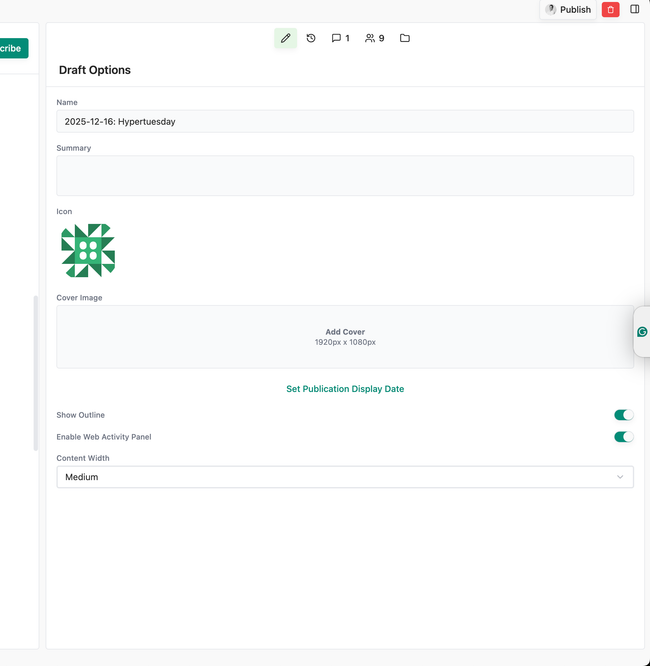650x666 pixels.
Task: Click the green Grammarly widget icon
Action: (642, 332)
